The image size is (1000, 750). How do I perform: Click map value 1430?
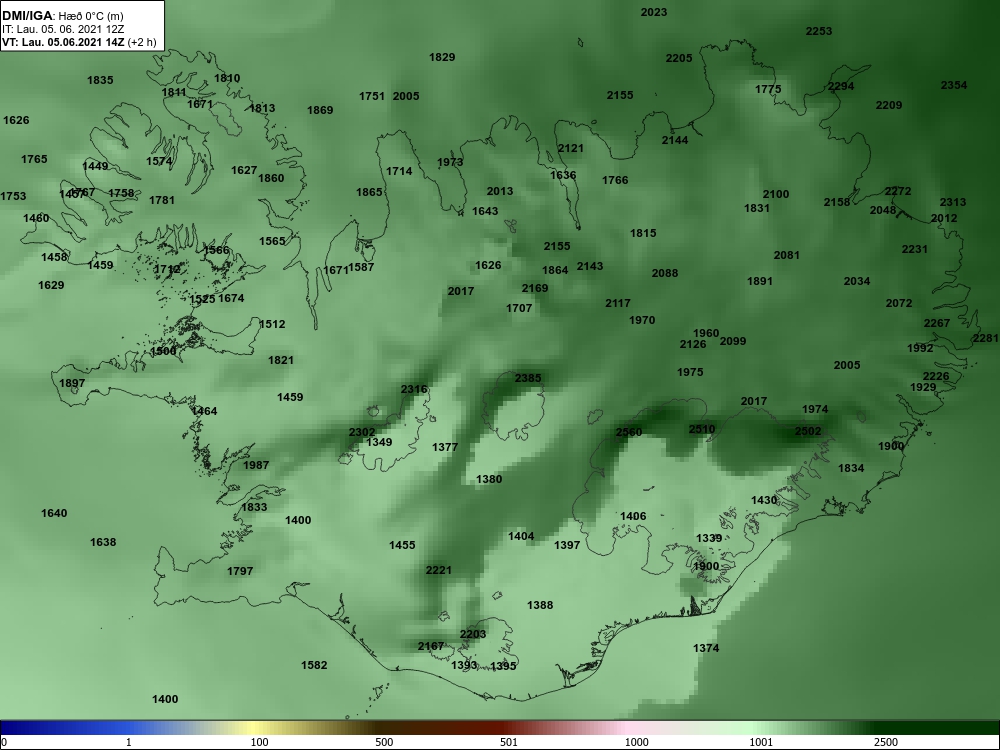coord(764,501)
